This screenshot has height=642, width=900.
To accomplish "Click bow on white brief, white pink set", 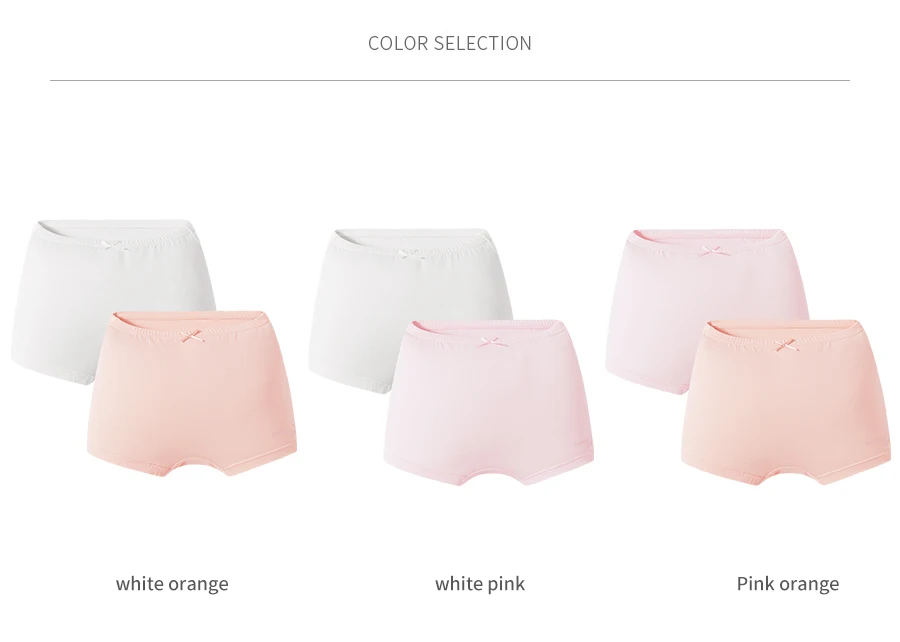I will 411,253.
